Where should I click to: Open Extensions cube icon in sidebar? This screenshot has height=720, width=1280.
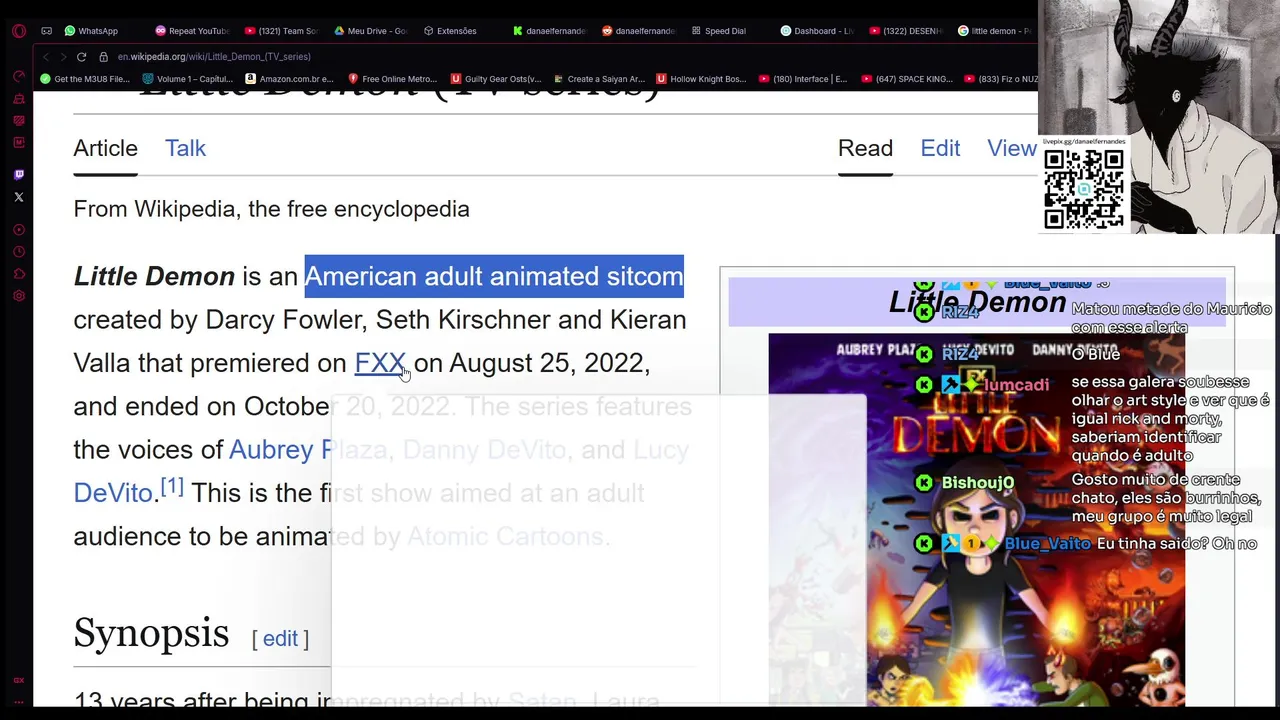[18, 274]
